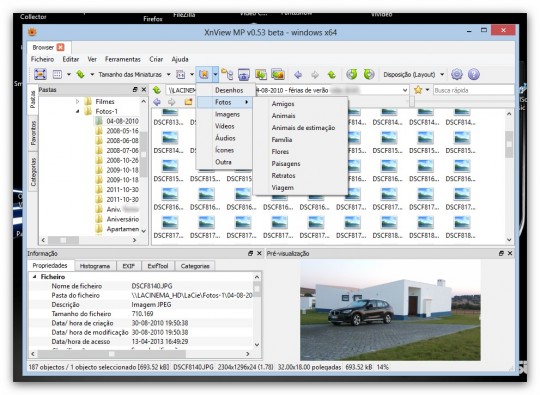Open Disposição (Layout) dropdown

coord(413,74)
